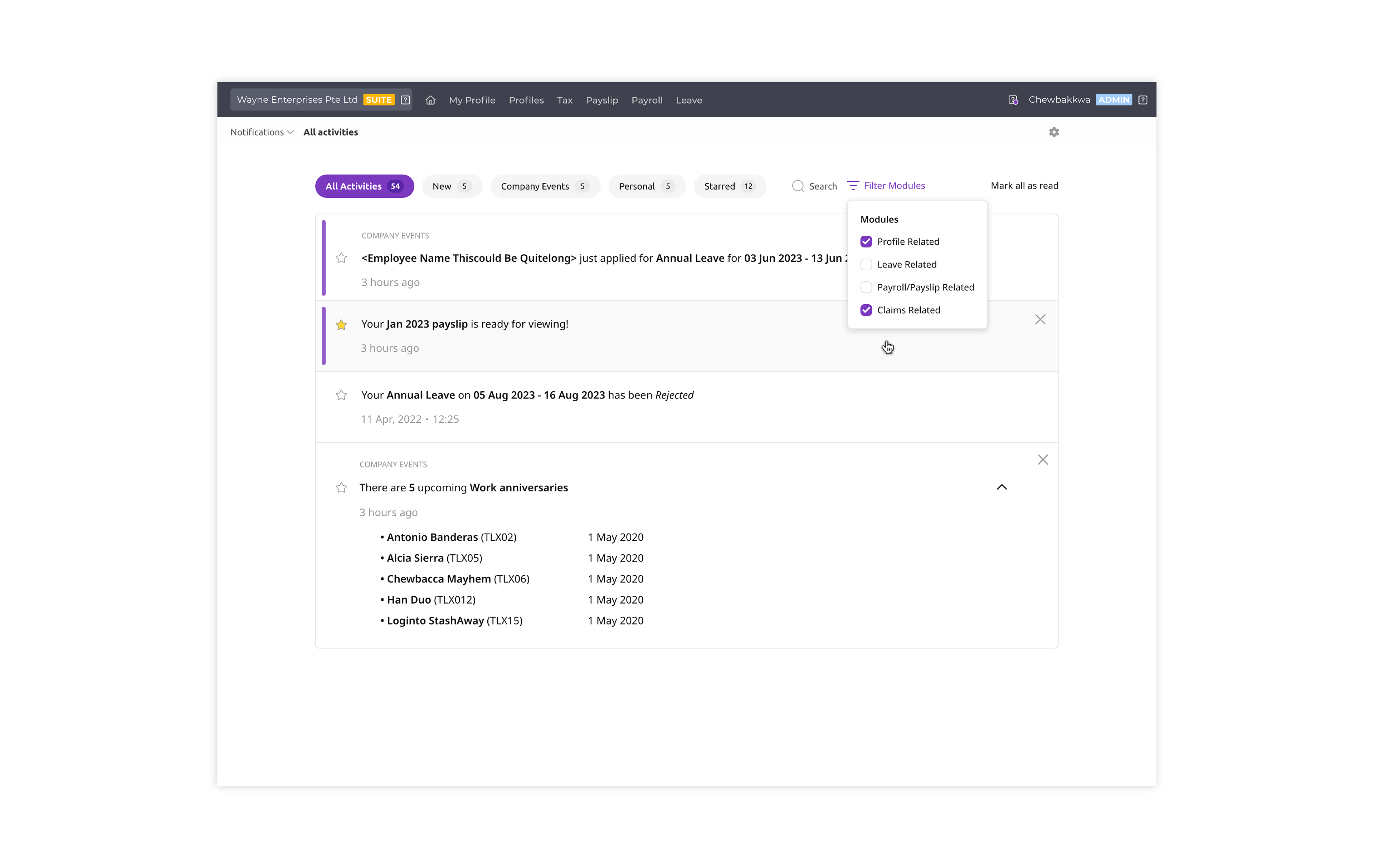Enable the Leave Related checkbox
Image resolution: width=1374 pixels, height=868 pixels.
pyautogui.click(x=866, y=265)
